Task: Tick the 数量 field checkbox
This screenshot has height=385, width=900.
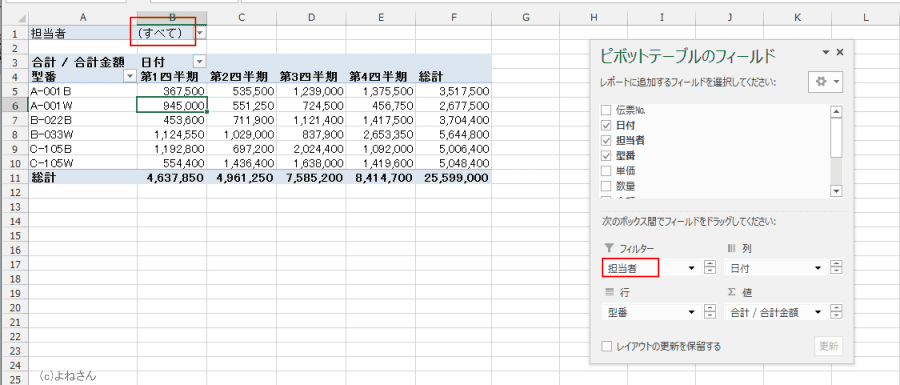Action: (x=606, y=186)
